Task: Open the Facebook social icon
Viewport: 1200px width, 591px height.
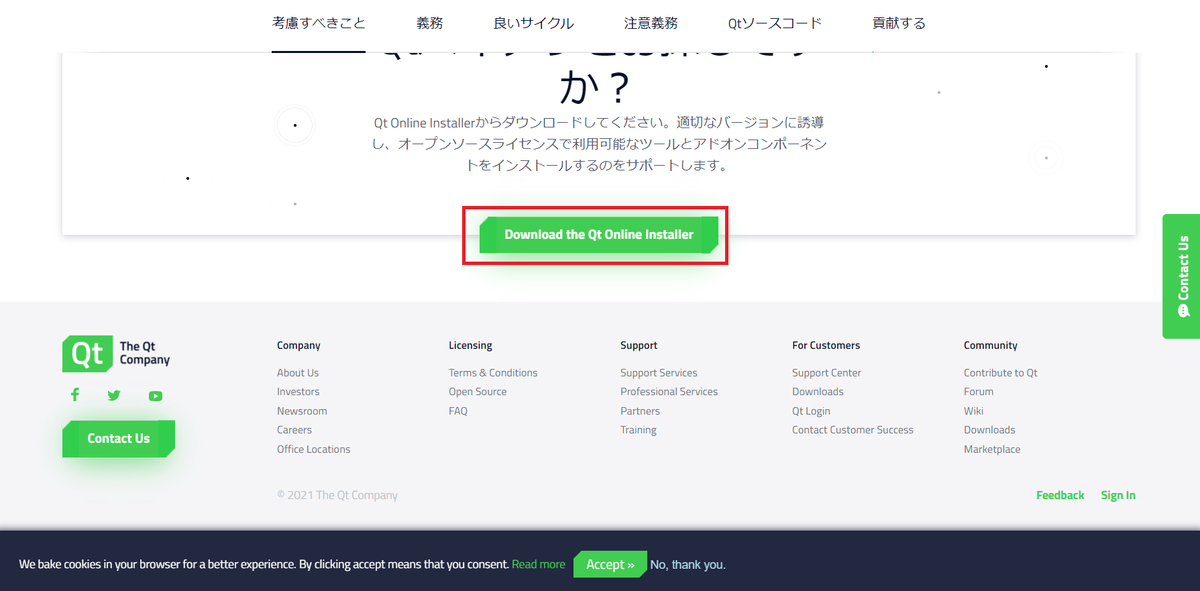Action: point(74,395)
